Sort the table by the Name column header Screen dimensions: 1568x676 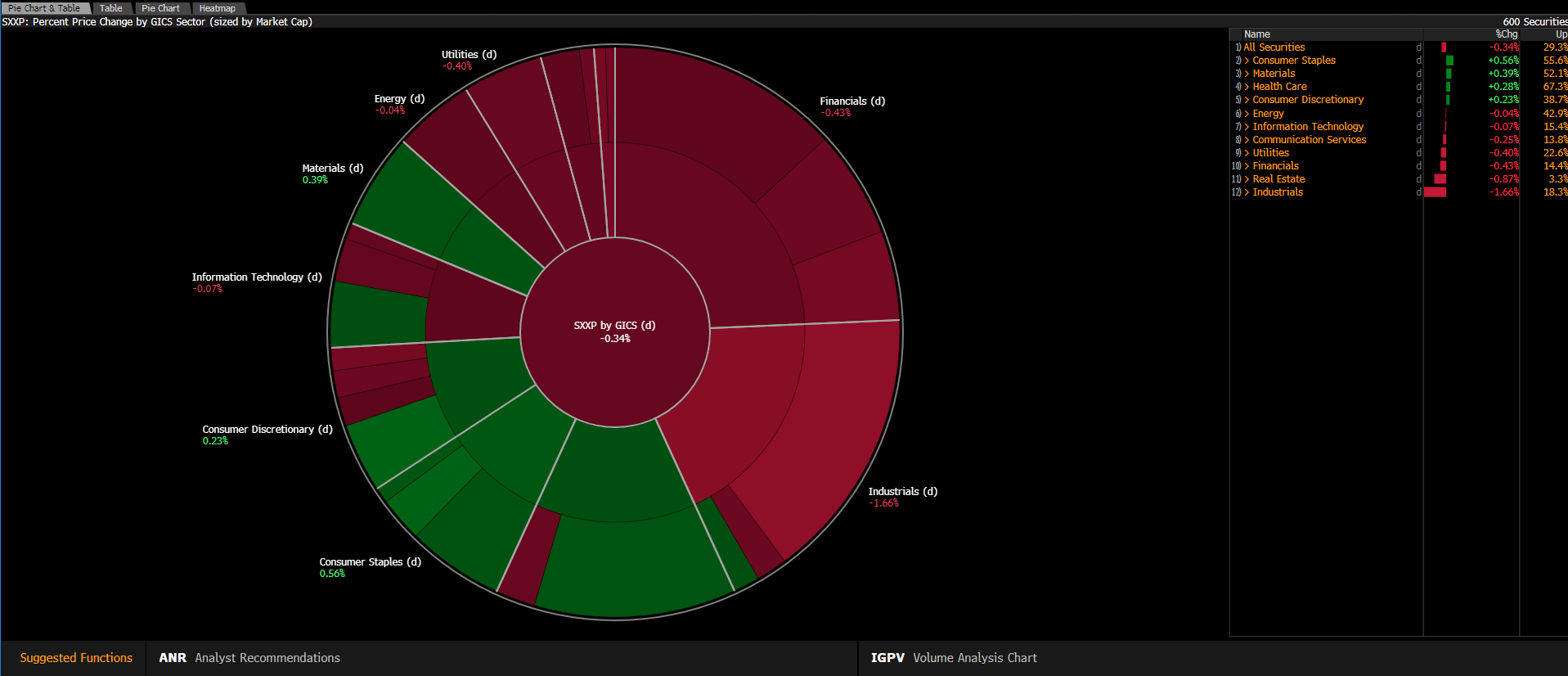click(1257, 34)
